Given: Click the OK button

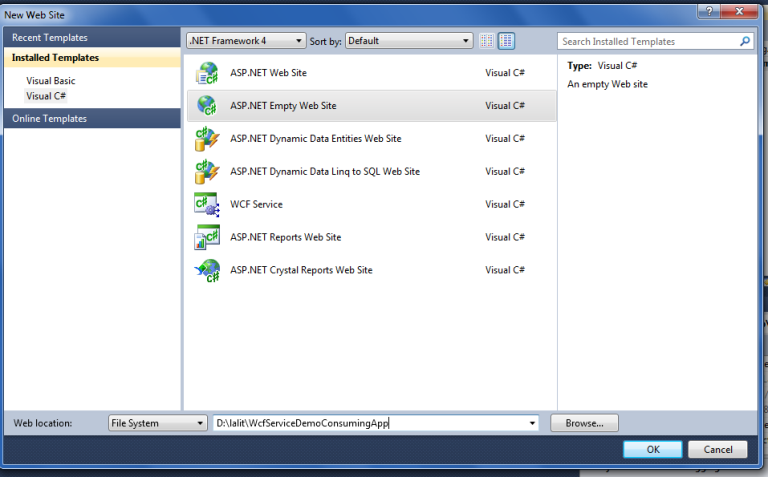Looking at the screenshot, I should point(652,450).
